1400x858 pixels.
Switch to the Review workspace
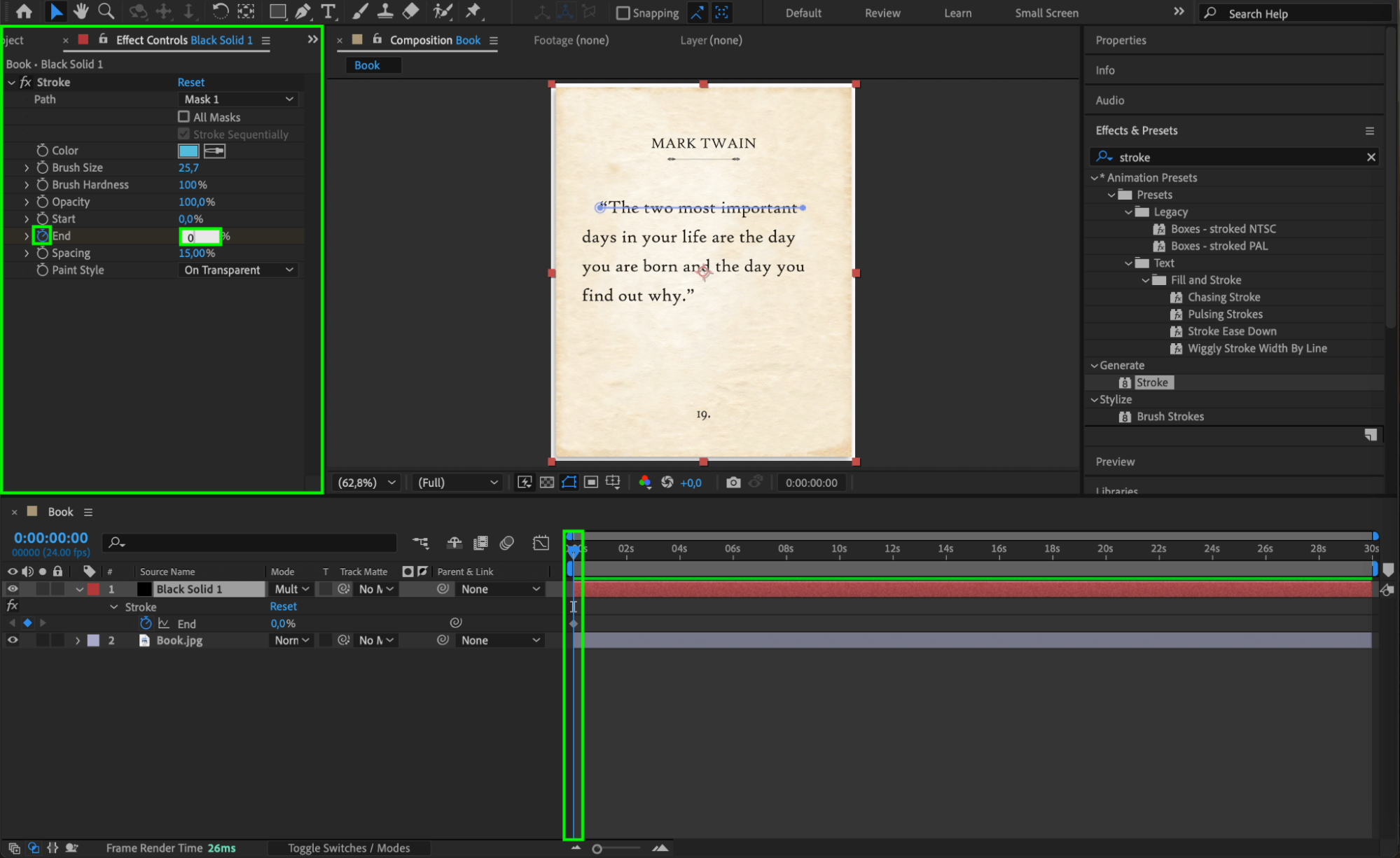pyautogui.click(x=882, y=13)
